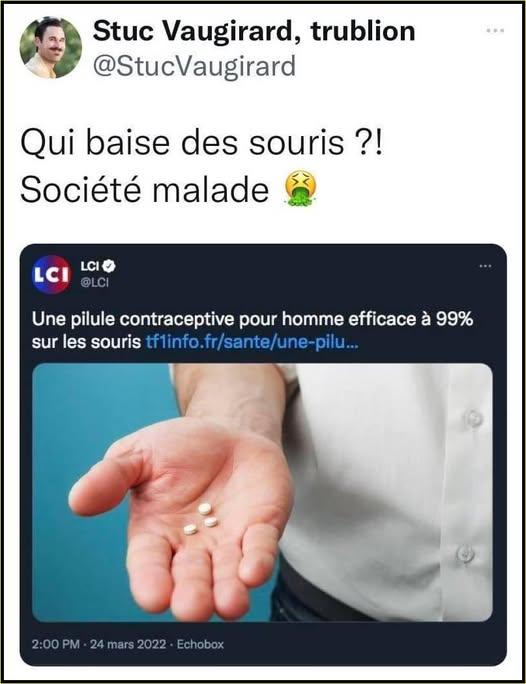The height and width of the screenshot is (684, 526).
Task: Open Stuc Vaugirard's profile picture
Action: point(51,48)
